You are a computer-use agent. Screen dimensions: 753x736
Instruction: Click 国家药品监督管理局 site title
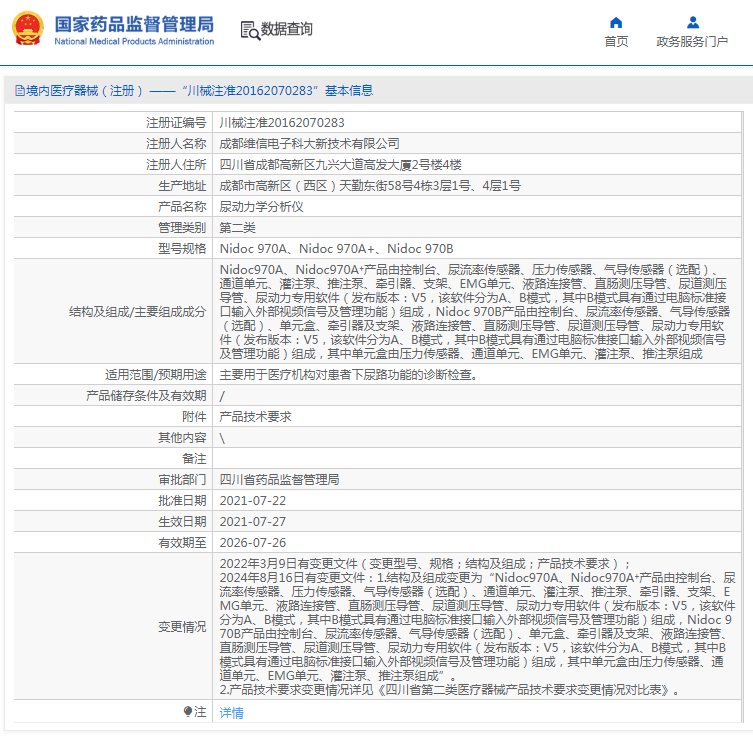click(134, 24)
